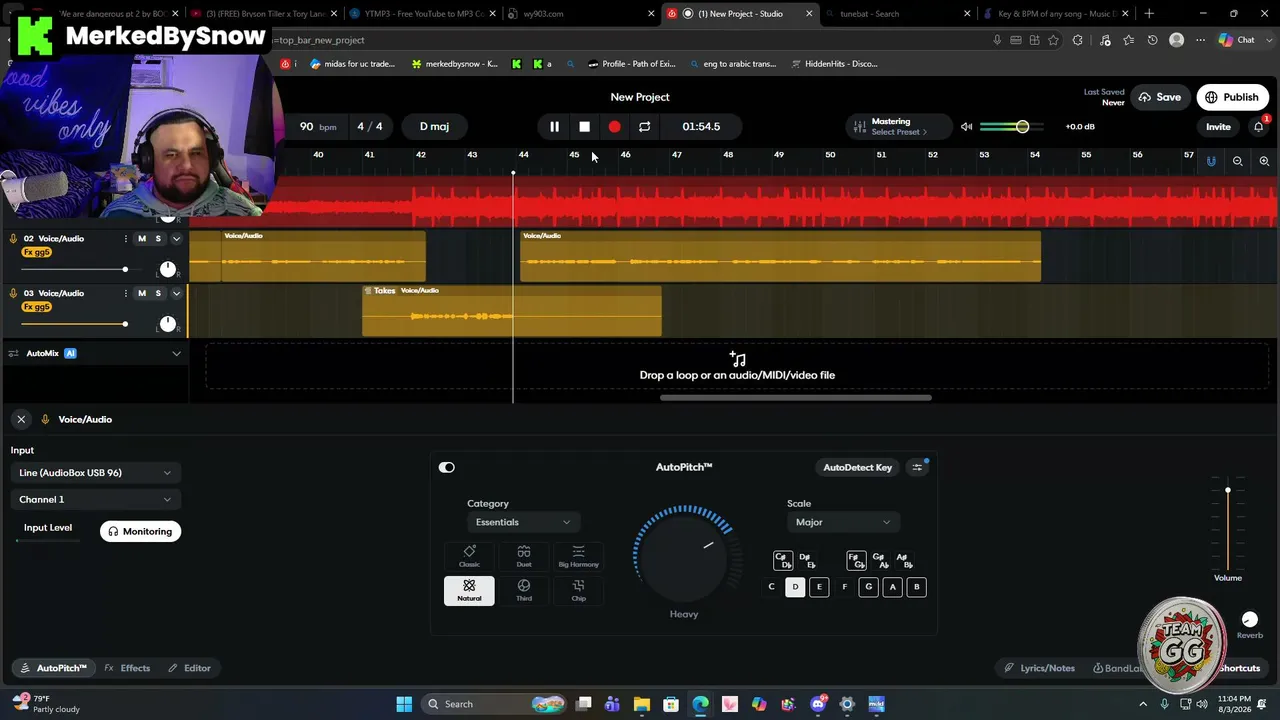Image resolution: width=1280 pixels, height=720 pixels.
Task: Expand the AutoMix section
Action: coord(177,353)
